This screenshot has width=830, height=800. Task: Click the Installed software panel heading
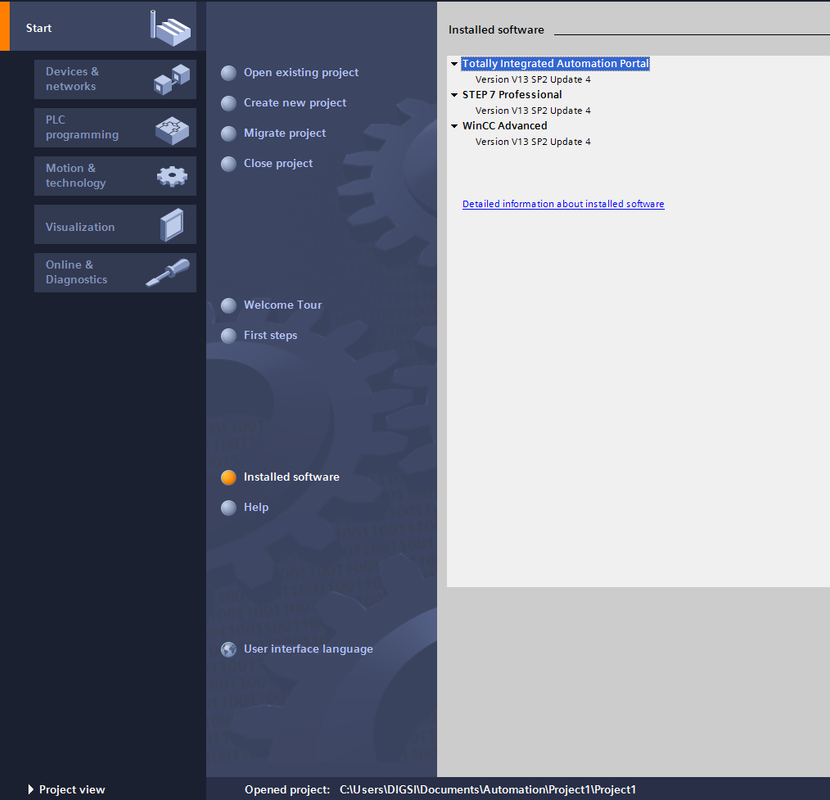click(x=496, y=30)
